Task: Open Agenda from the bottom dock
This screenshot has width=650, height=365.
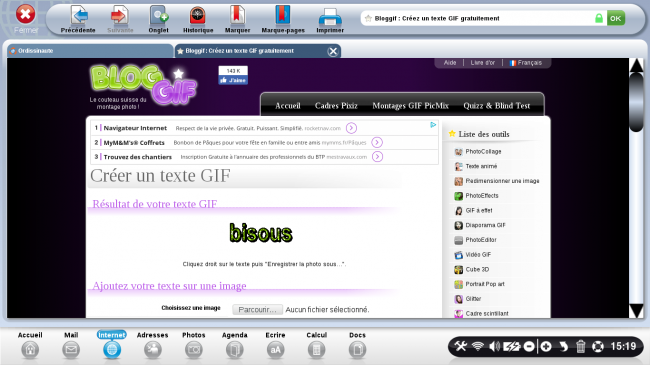Action: (235, 345)
